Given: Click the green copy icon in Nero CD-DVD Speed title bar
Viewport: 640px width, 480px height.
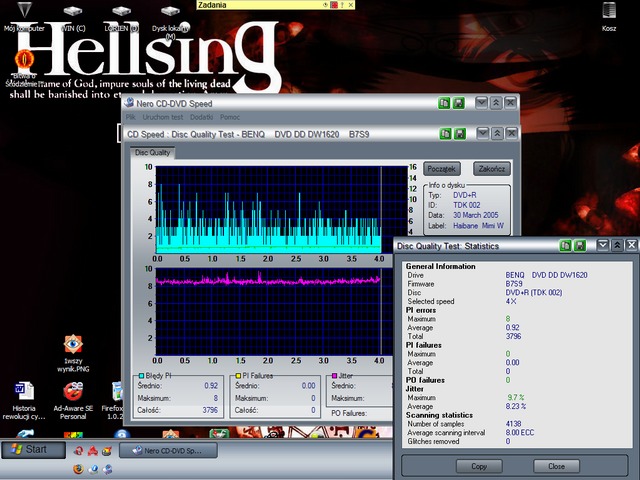Looking at the screenshot, I should 444,103.
